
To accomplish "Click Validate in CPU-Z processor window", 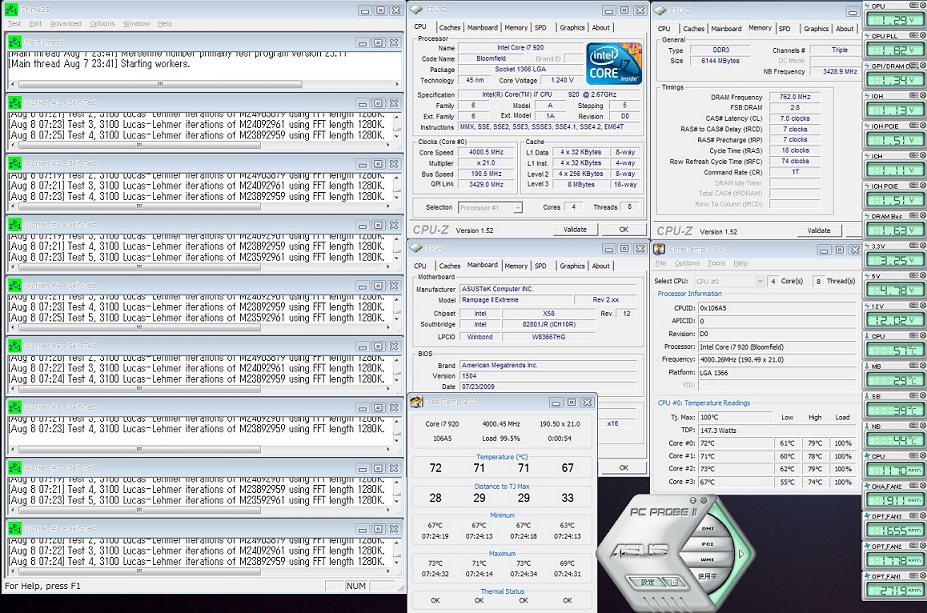I will (574, 229).
